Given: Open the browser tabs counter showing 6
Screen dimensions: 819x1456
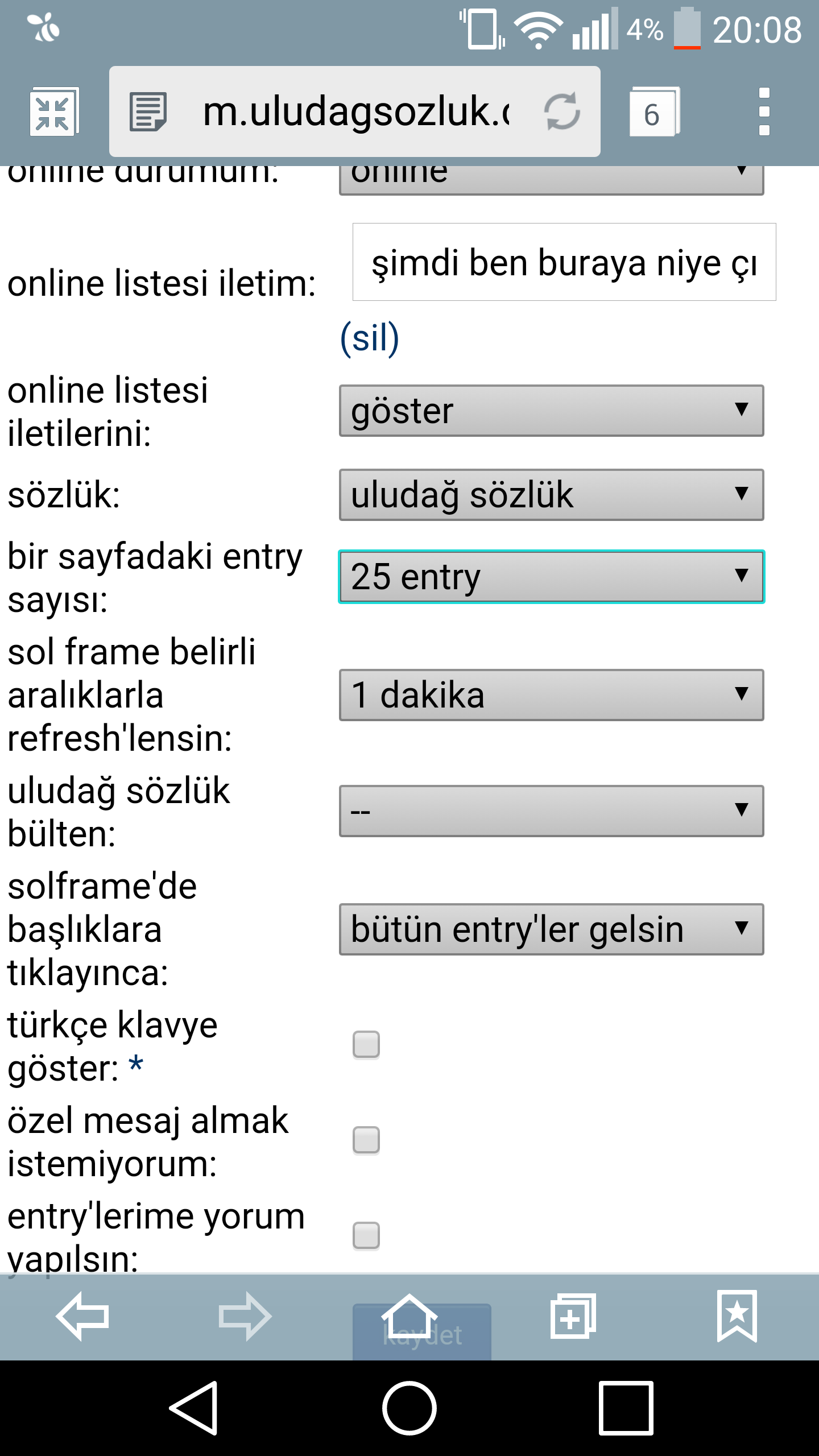Looking at the screenshot, I should pyautogui.click(x=654, y=112).
